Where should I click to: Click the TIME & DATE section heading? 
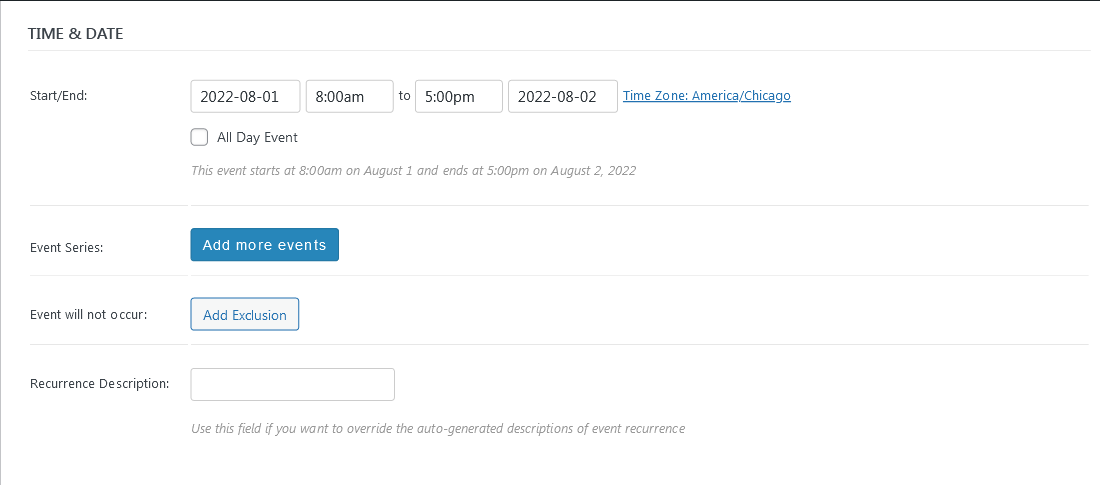(76, 33)
